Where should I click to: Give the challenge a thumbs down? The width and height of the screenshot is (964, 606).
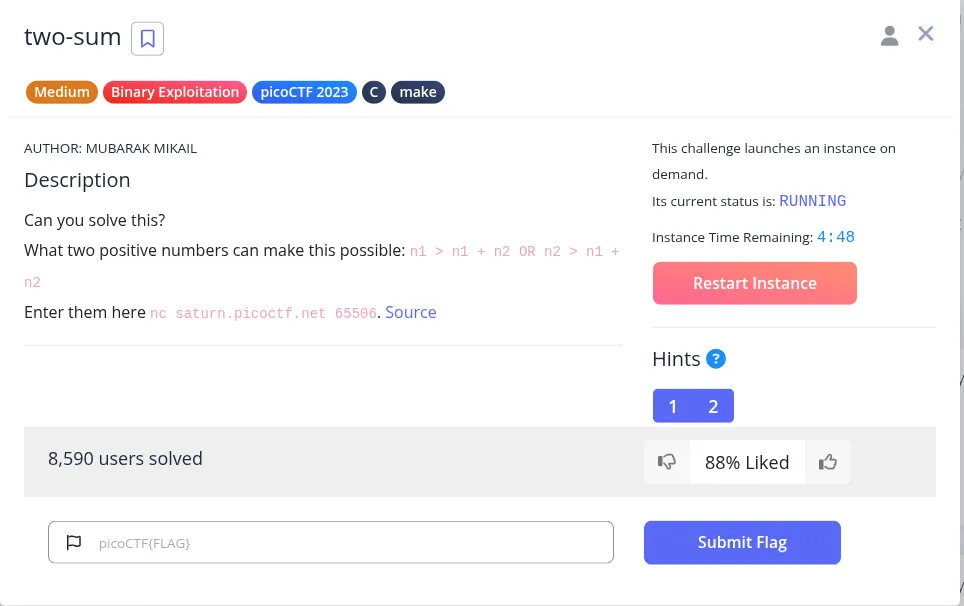click(667, 461)
